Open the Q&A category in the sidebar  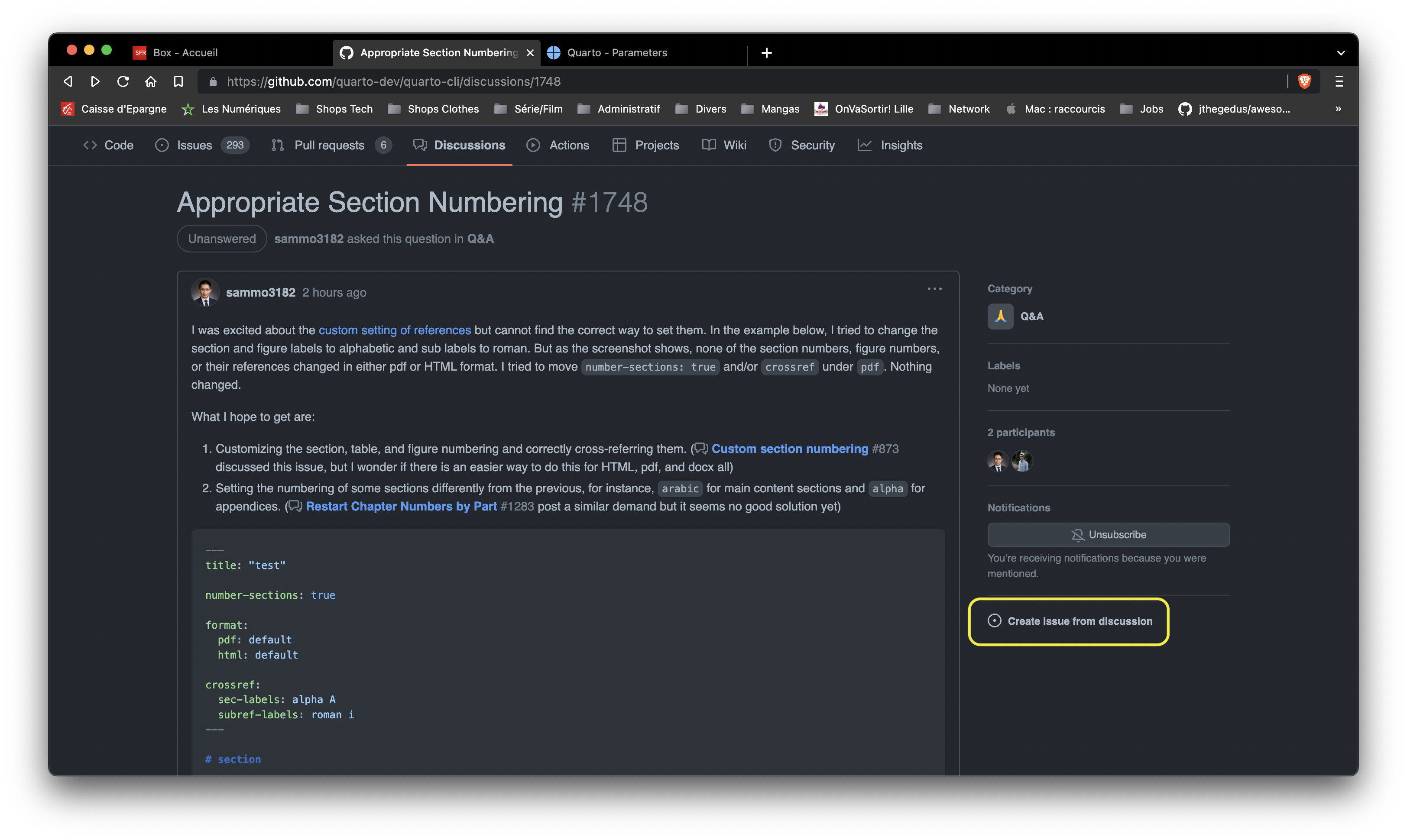coord(1031,317)
